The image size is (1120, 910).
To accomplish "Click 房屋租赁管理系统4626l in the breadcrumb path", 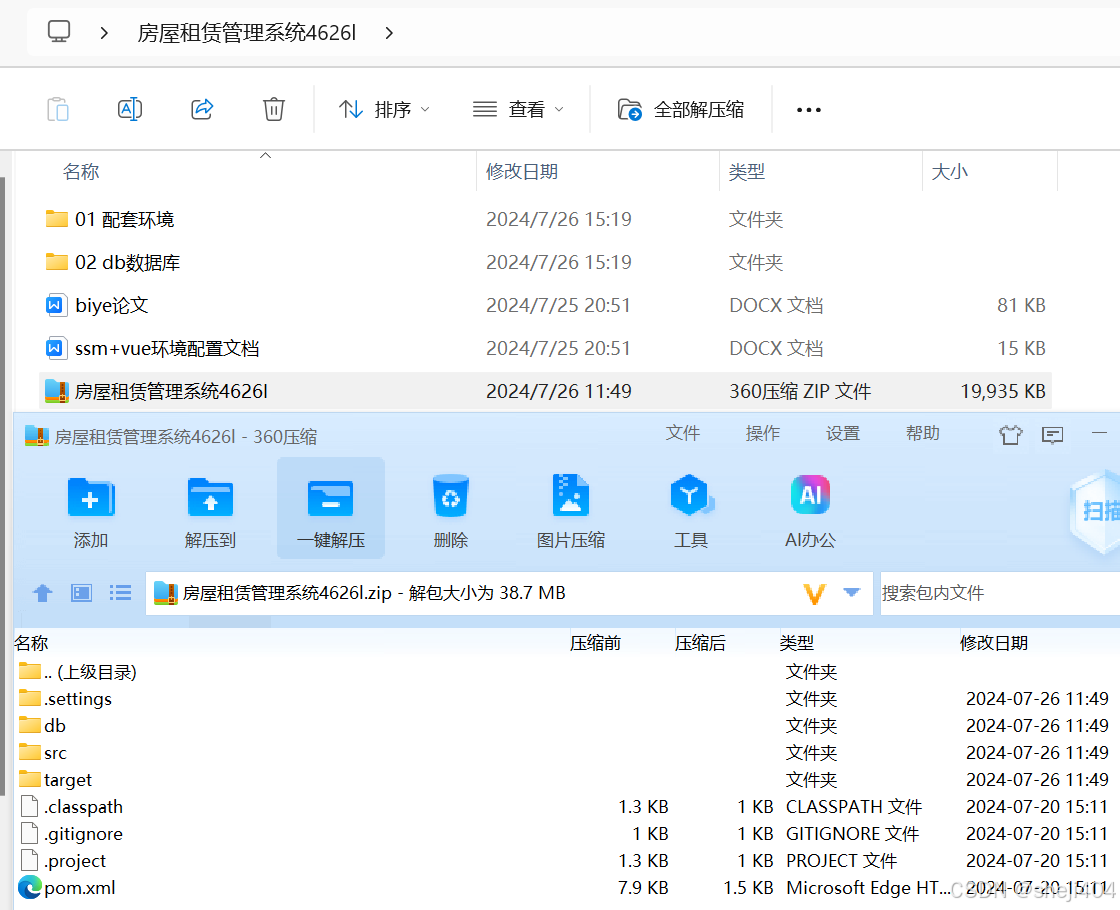I will pos(246,31).
